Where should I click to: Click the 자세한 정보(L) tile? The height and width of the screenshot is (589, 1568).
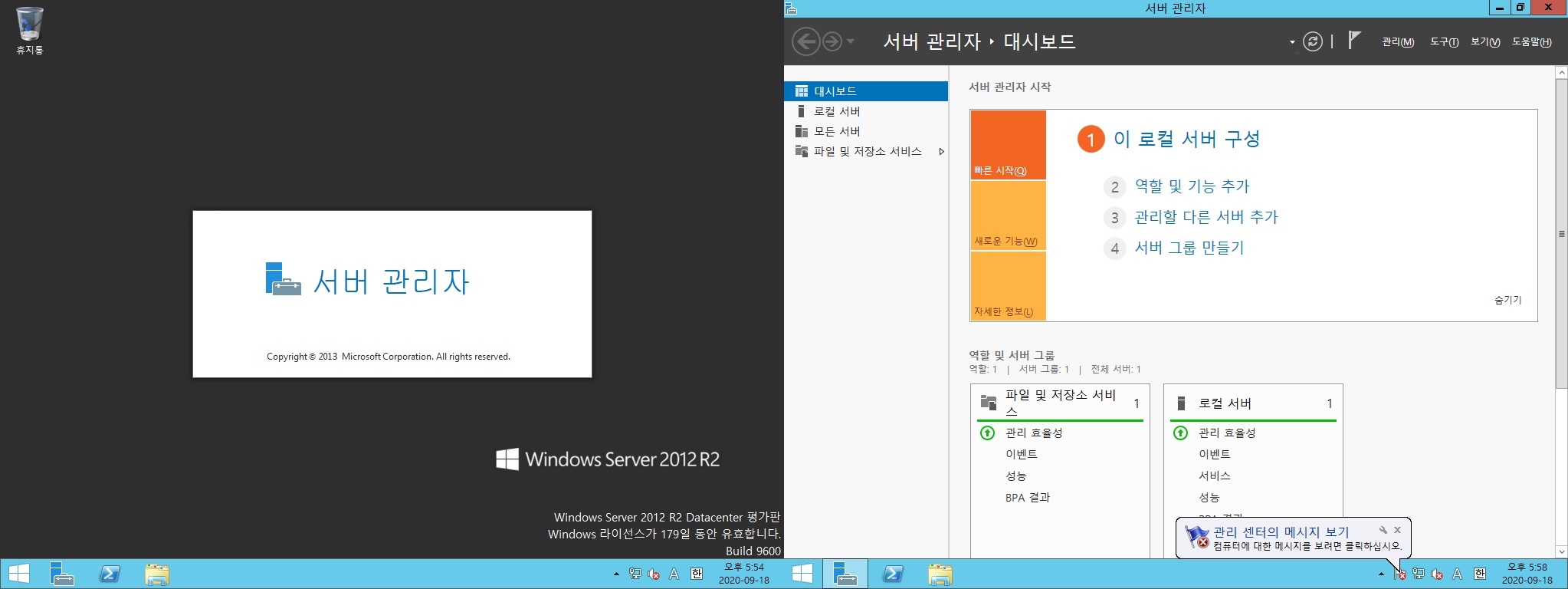pos(1008,286)
